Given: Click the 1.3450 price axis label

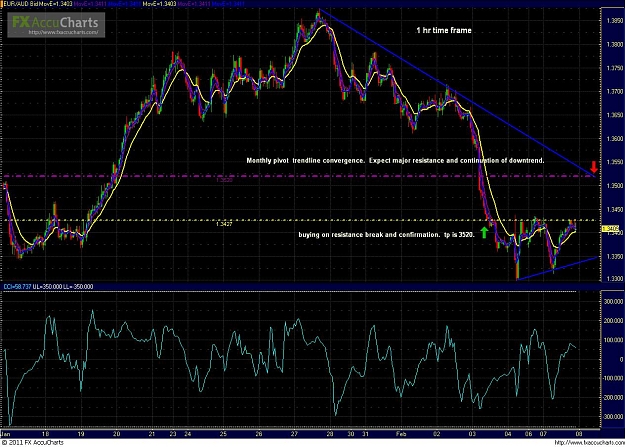Looking at the screenshot, I should click(x=615, y=209).
